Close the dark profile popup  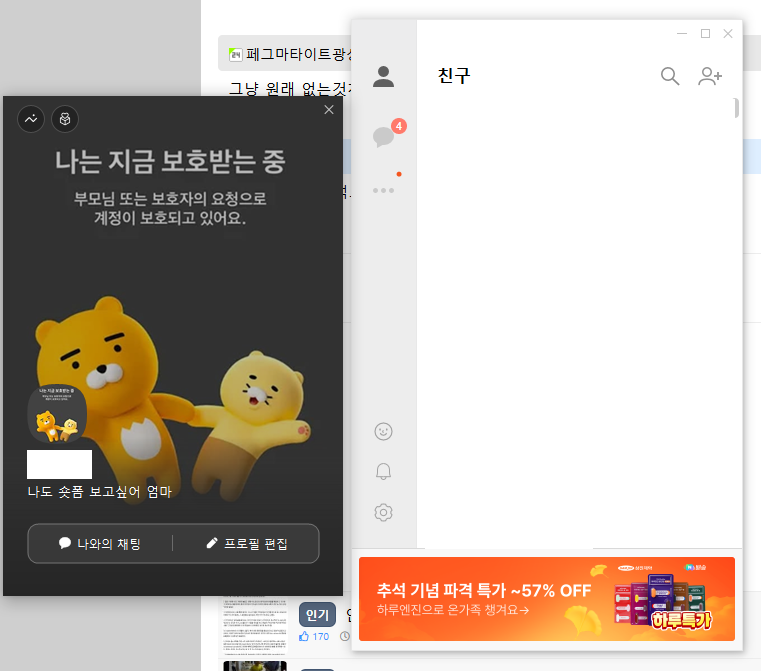pyautogui.click(x=329, y=110)
